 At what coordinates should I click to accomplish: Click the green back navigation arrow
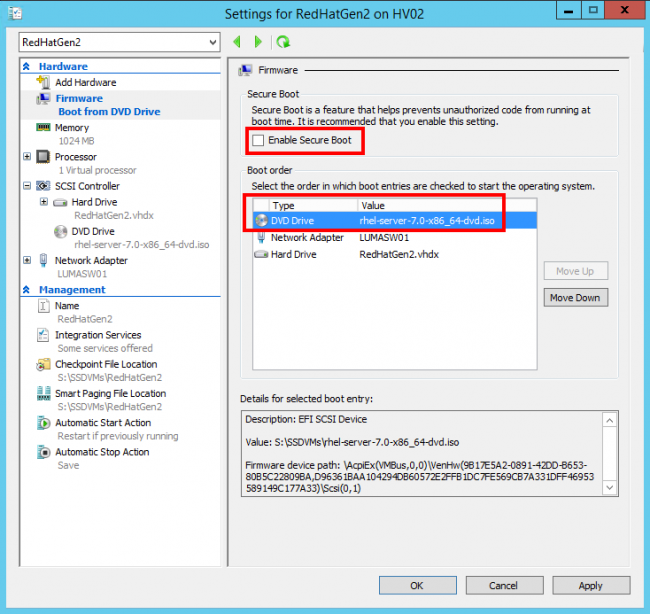[x=237, y=42]
